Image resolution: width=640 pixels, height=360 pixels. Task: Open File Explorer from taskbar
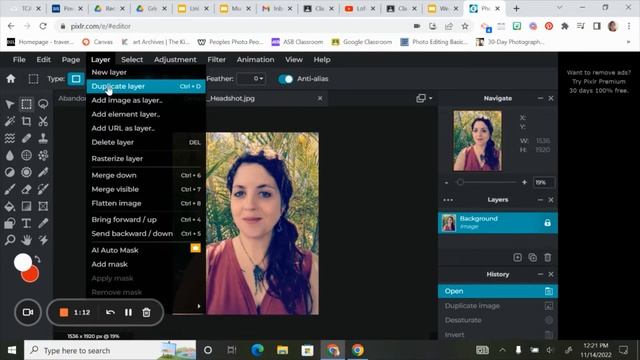pos(282,350)
